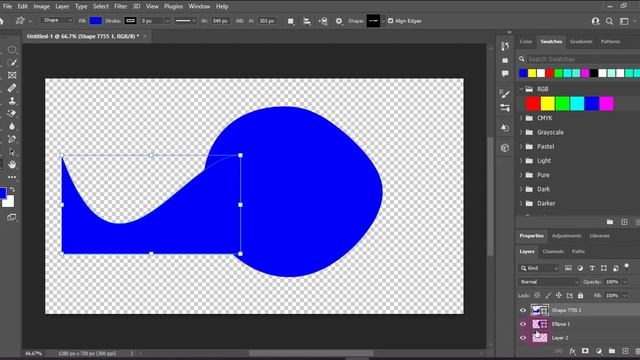Switch to the Adjustments tab
The height and width of the screenshot is (360, 640).
pyautogui.click(x=566, y=236)
